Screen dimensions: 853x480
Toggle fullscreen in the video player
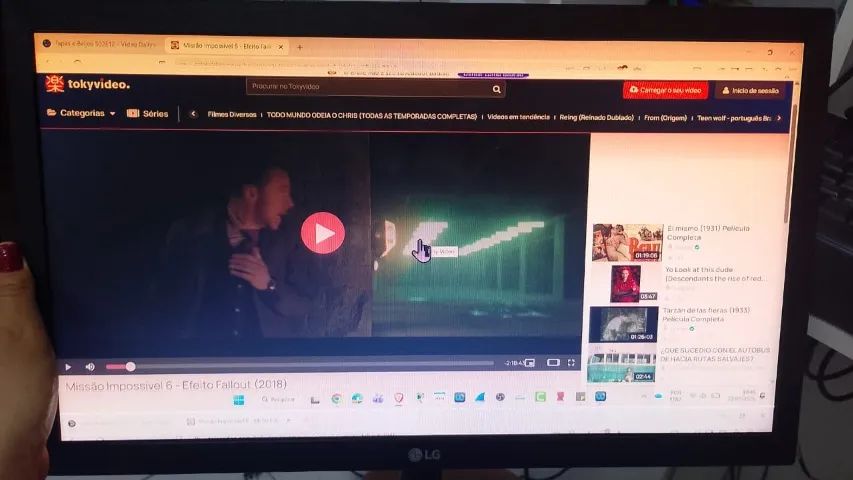(571, 362)
